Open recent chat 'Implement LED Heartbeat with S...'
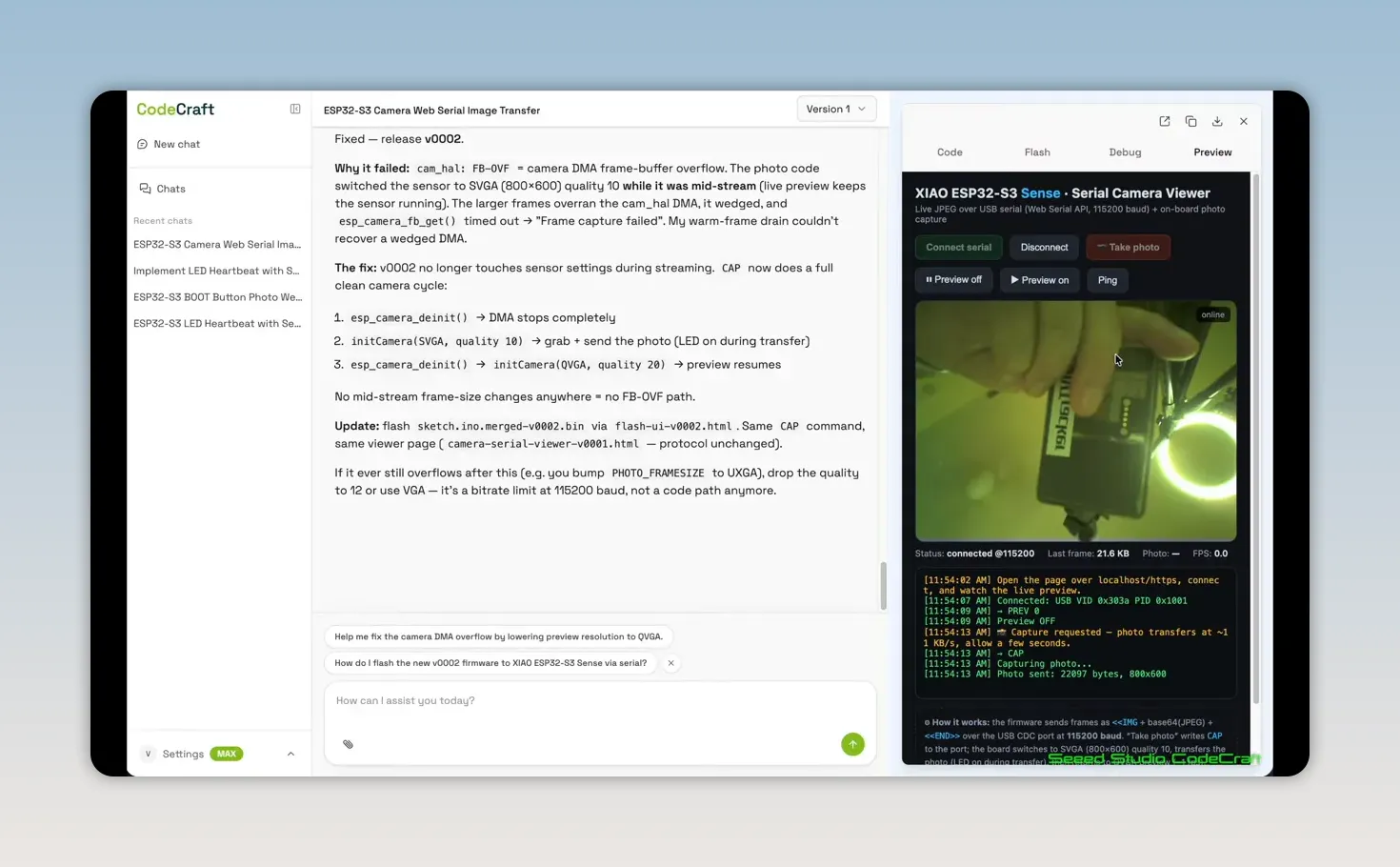 pos(217,271)
